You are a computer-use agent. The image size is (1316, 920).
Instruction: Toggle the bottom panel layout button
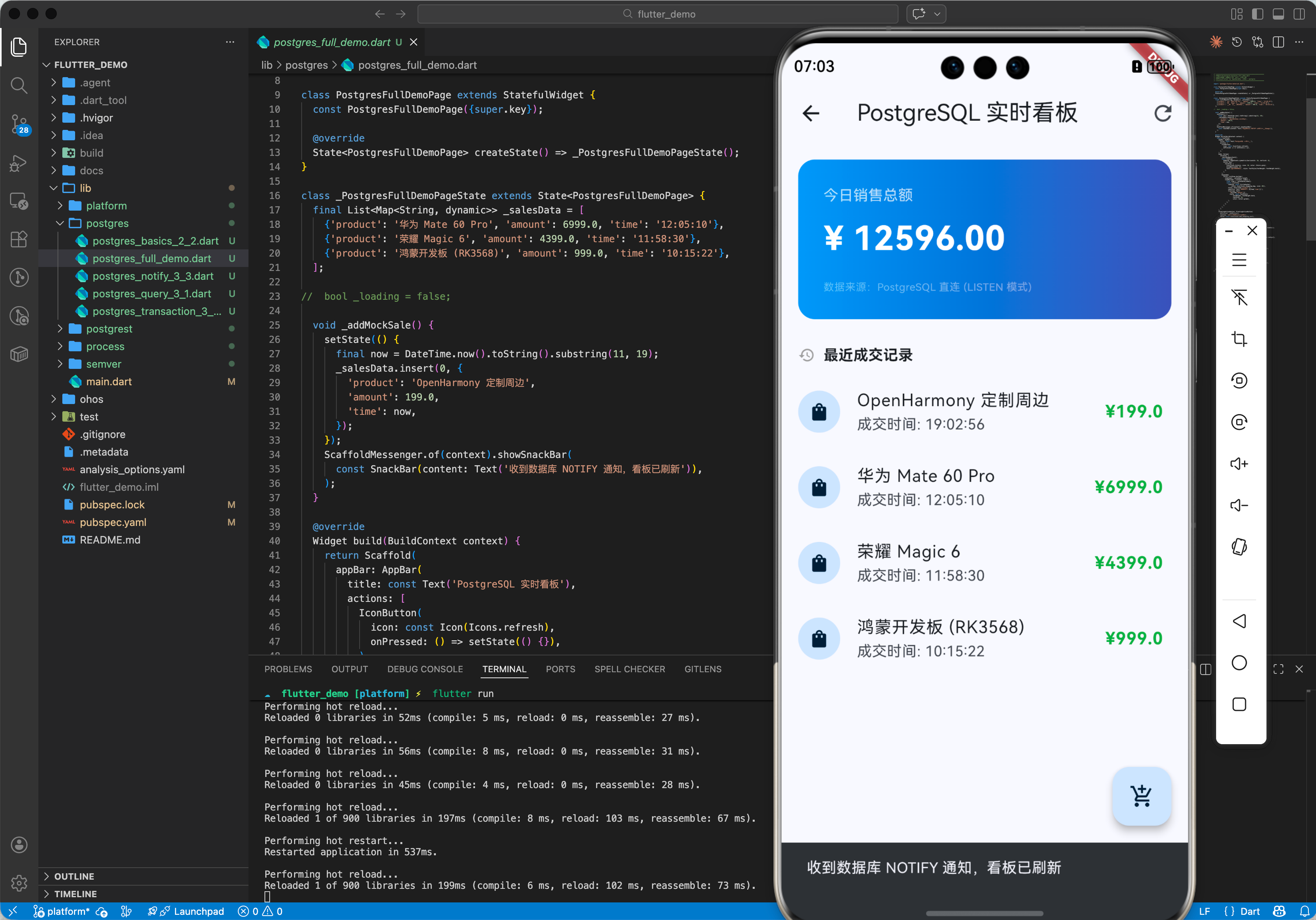click(1278, 14)
